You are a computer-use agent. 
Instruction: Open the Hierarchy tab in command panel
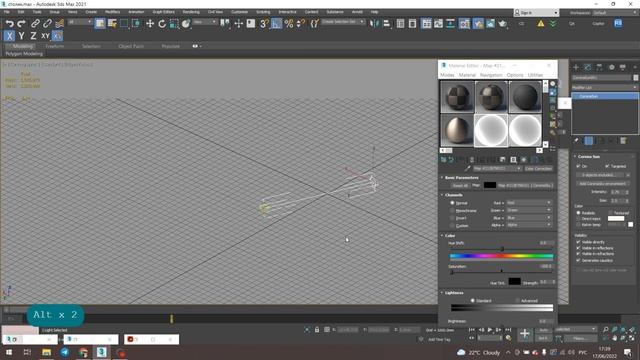pyautogui.click(x=599, y=67)
